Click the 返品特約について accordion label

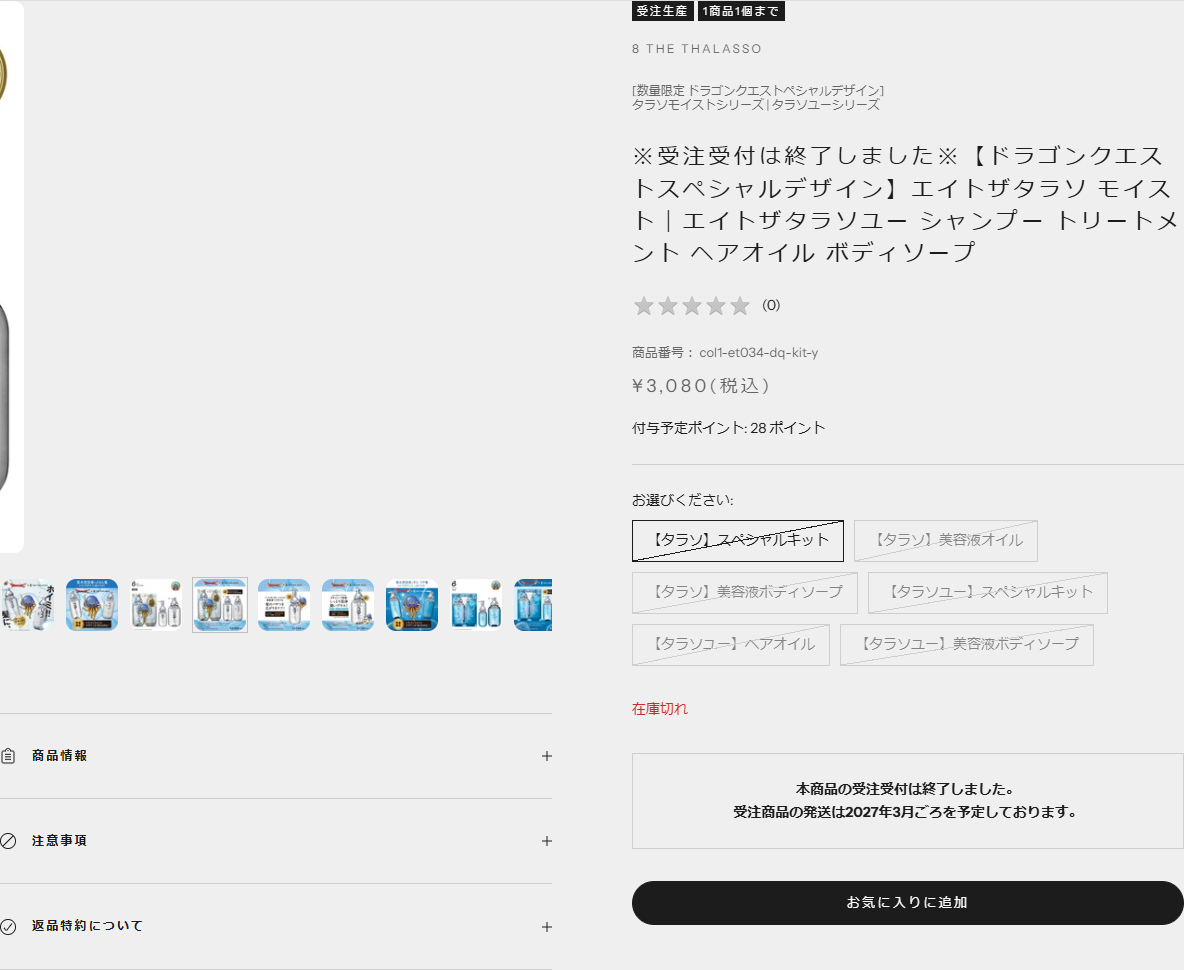coord(88,926)
